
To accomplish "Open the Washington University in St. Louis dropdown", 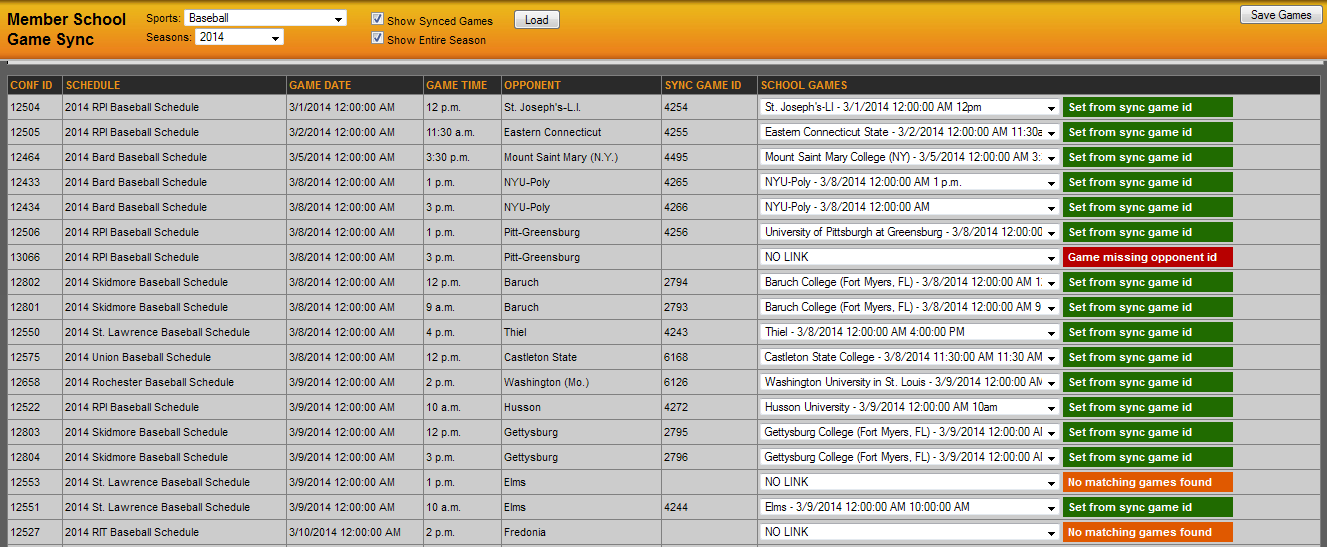I will click(909, 382).
